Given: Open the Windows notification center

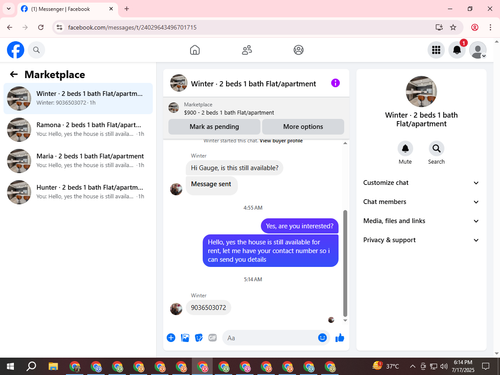Looking at the screenshot, I should coord(486,367).
